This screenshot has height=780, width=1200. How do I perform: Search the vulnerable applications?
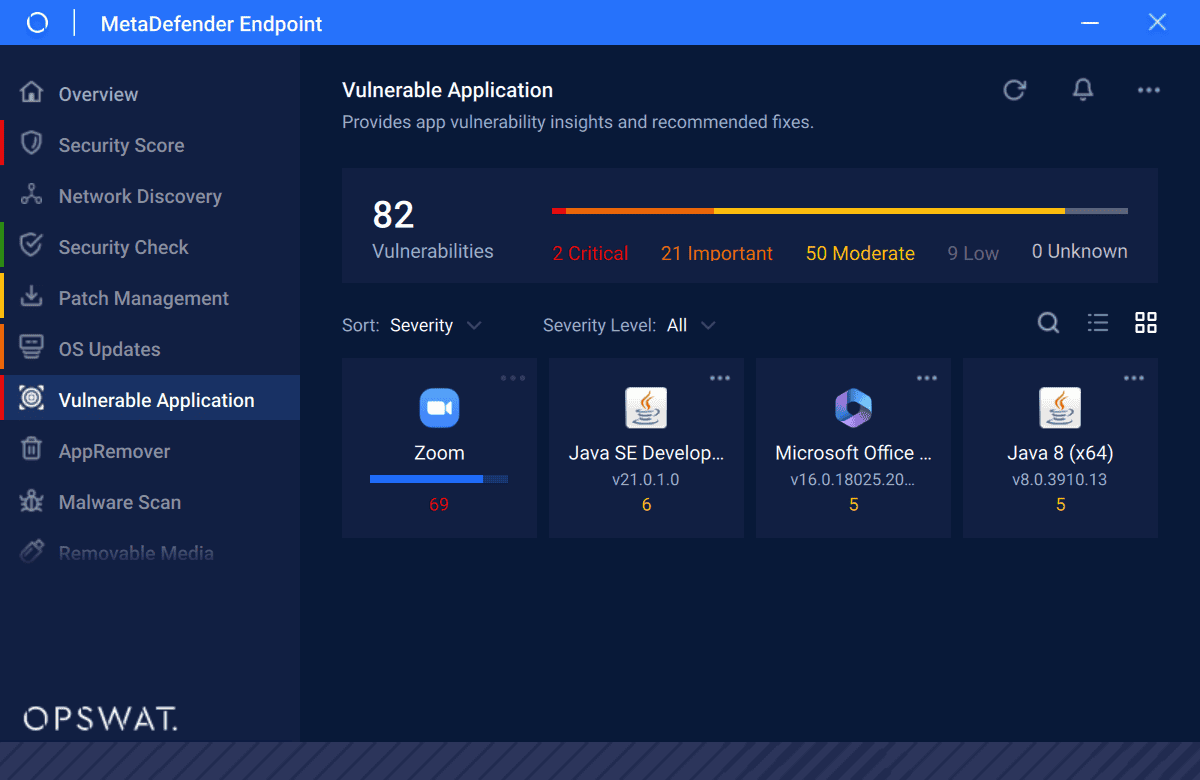click(x=1048, y=322)
